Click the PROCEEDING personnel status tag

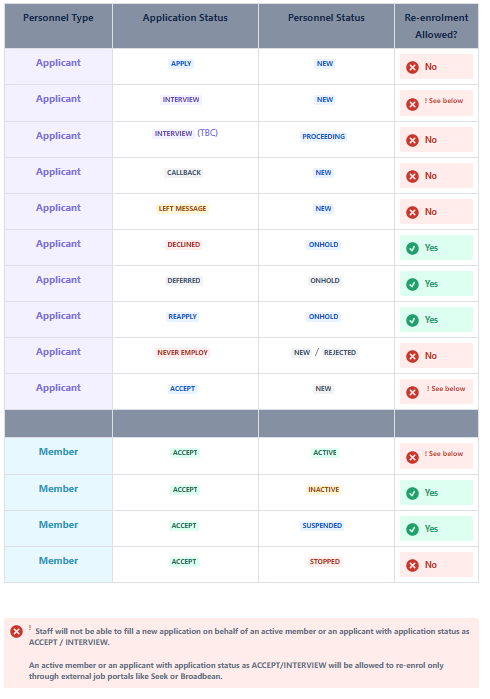click(324, 136)
